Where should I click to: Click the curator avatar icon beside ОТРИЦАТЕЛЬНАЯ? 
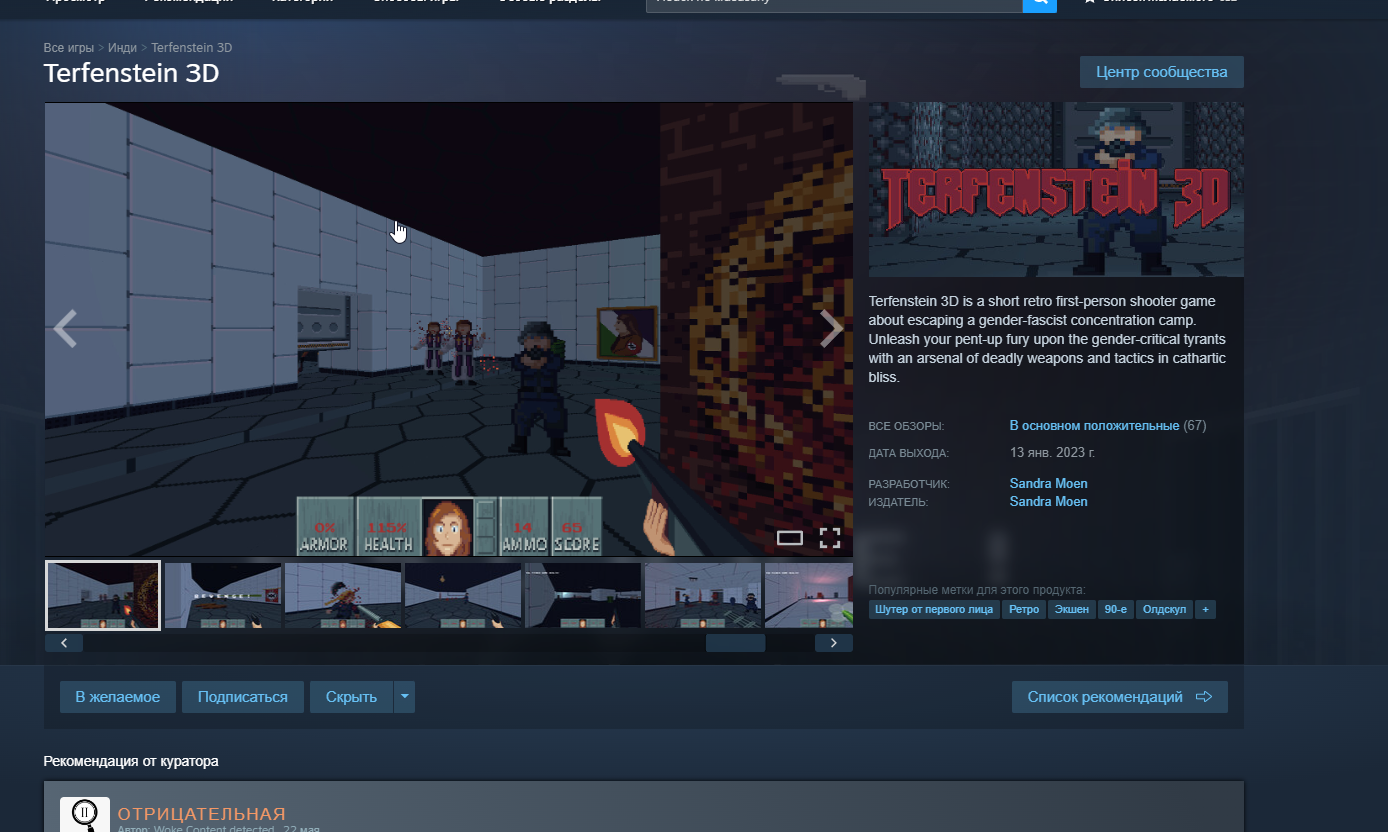[84, 814]
